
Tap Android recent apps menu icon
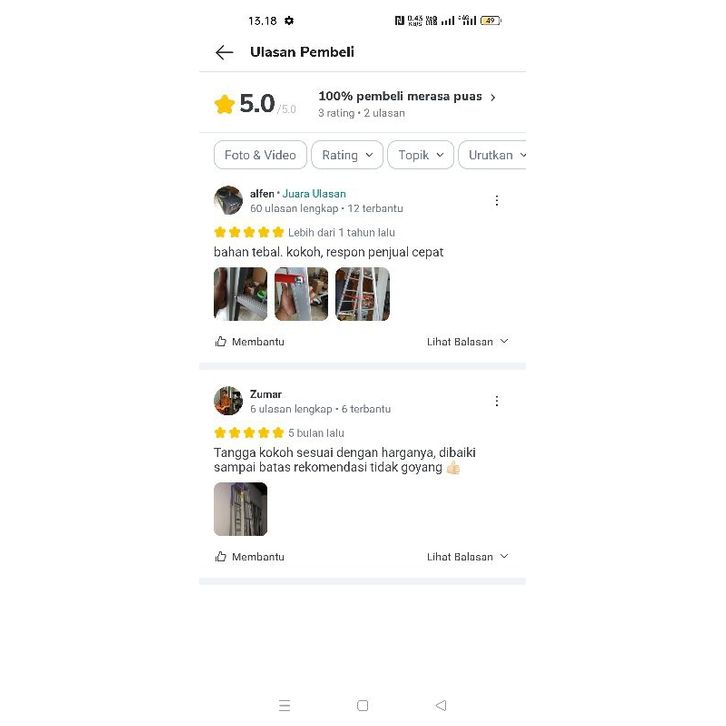(284, 705)
